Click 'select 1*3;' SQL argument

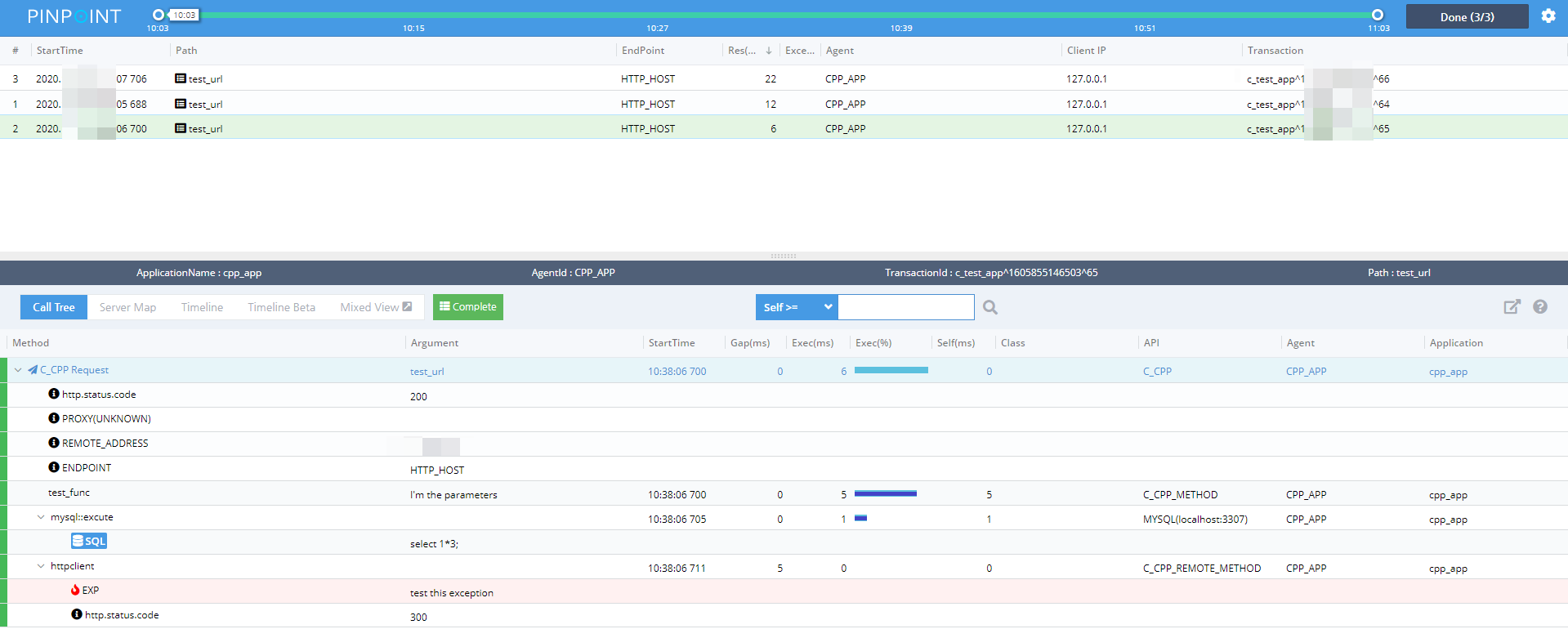coord(434,544)
